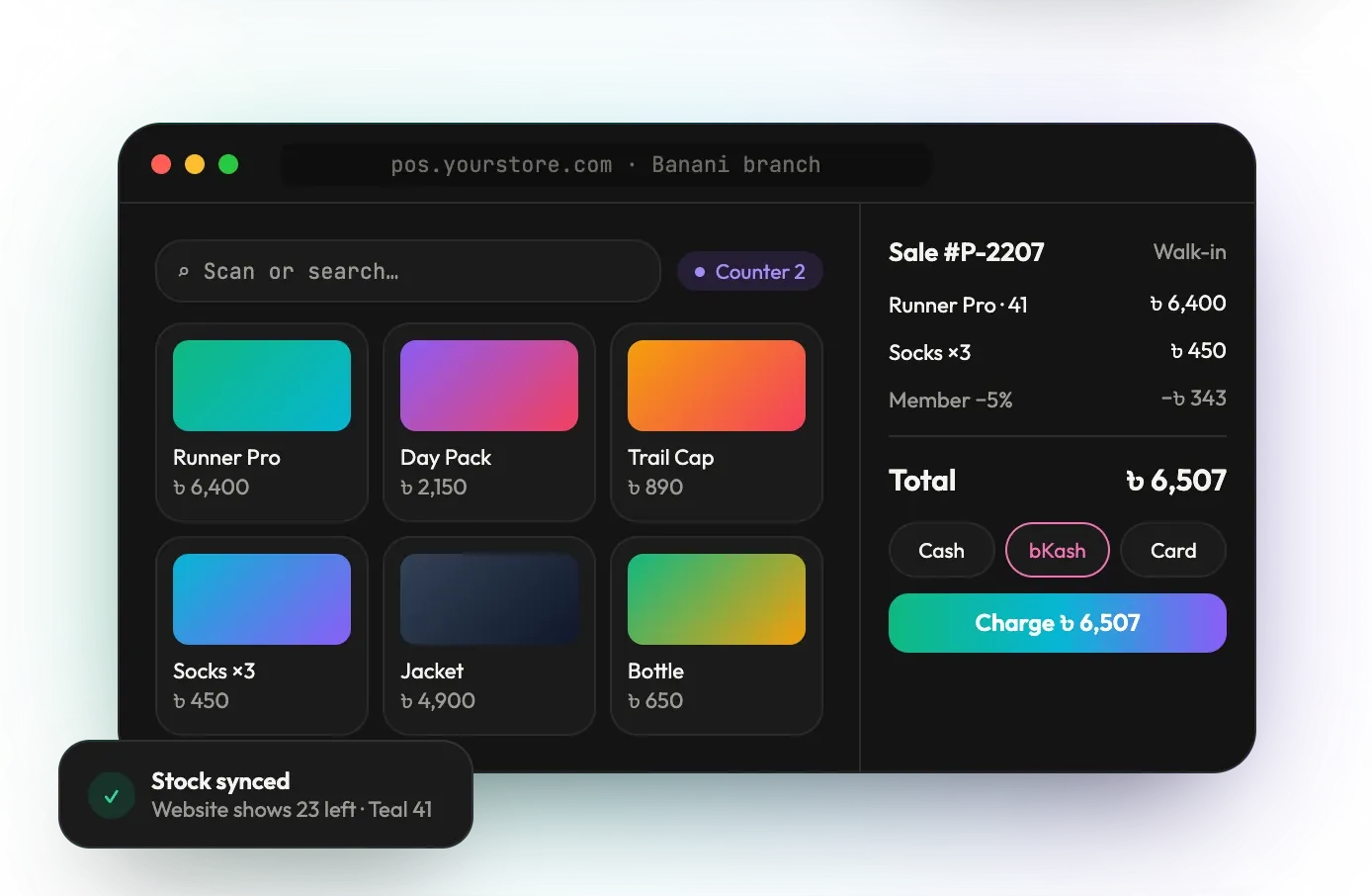Click the −৳ 343 discount amount
The width and height of the screenshot is (1372, 896).
point(1193,399)
